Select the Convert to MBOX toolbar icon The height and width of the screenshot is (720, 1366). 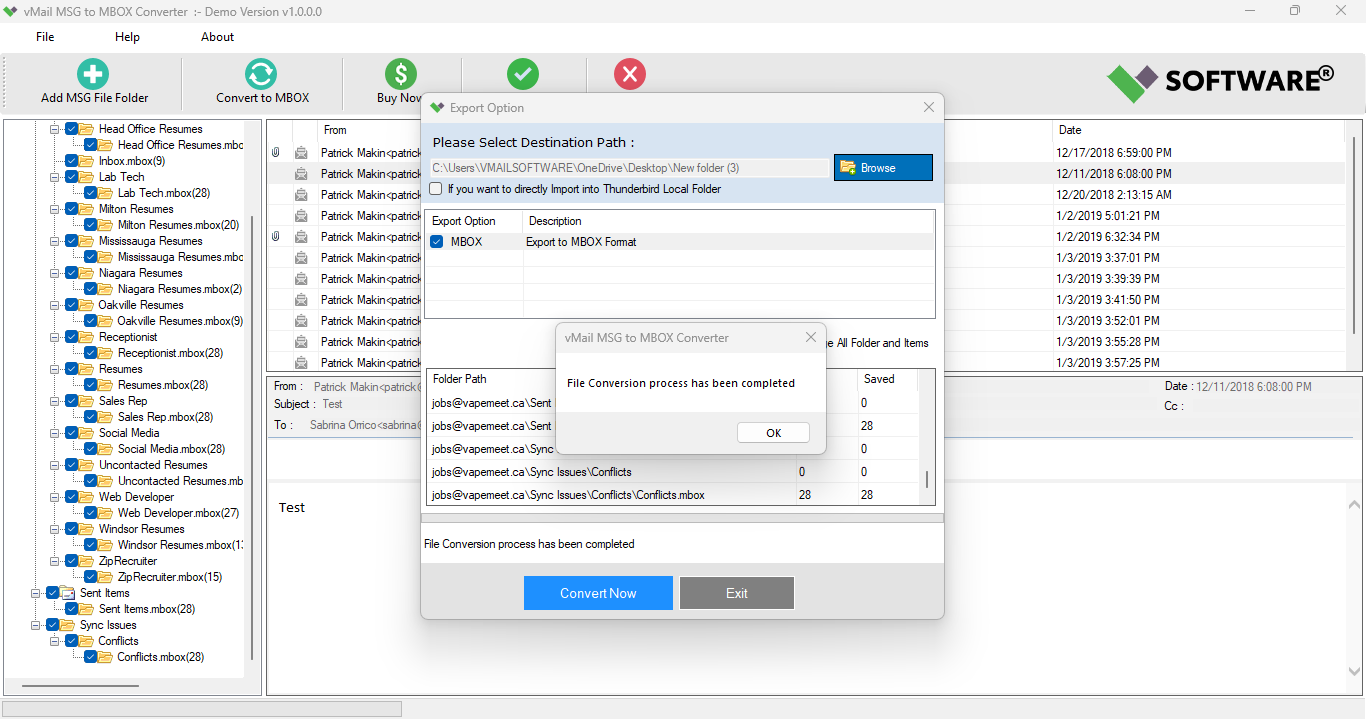coord(261,74)
